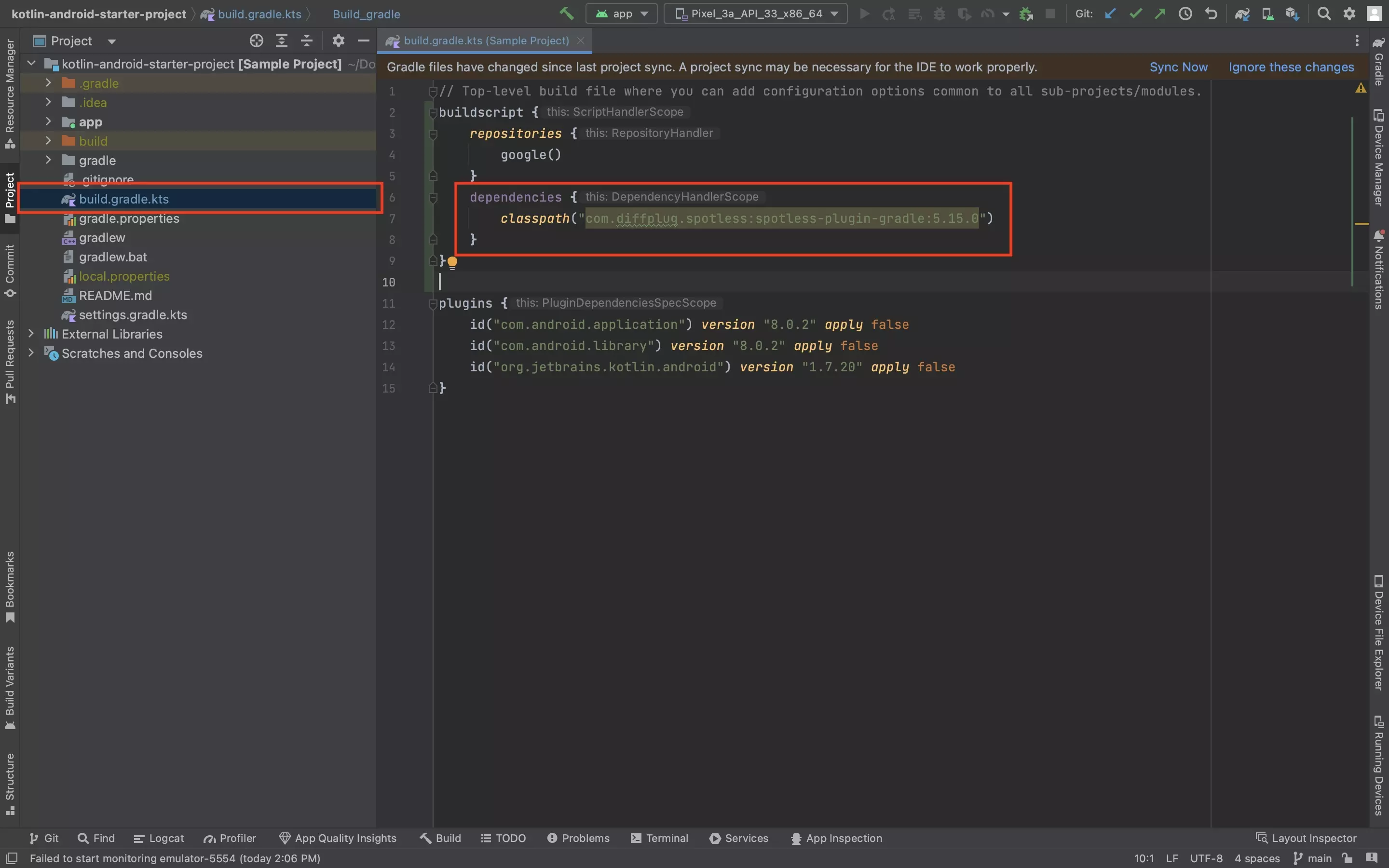1389x868 pixels.
Task: Click the LF line separator widget
Action: pyautogui.click(x=1172, y=858)
